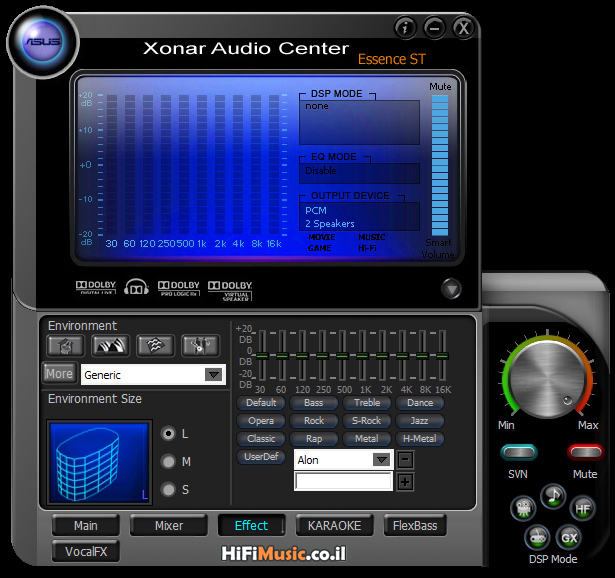Click the DSP MODE none display box
This screenshot has height=578, width=615.
point(359,122)
